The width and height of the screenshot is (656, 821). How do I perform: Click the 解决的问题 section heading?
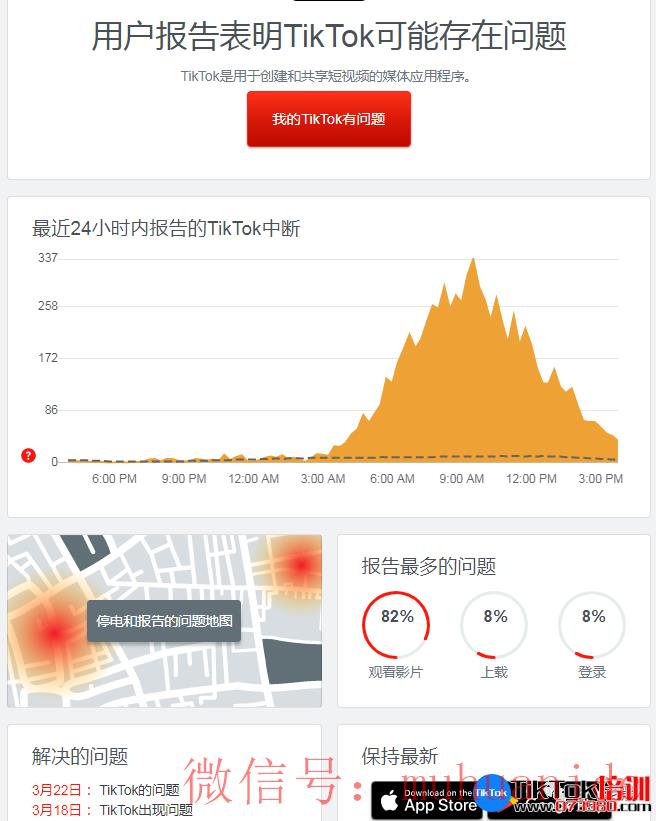[x=80, y=757]
